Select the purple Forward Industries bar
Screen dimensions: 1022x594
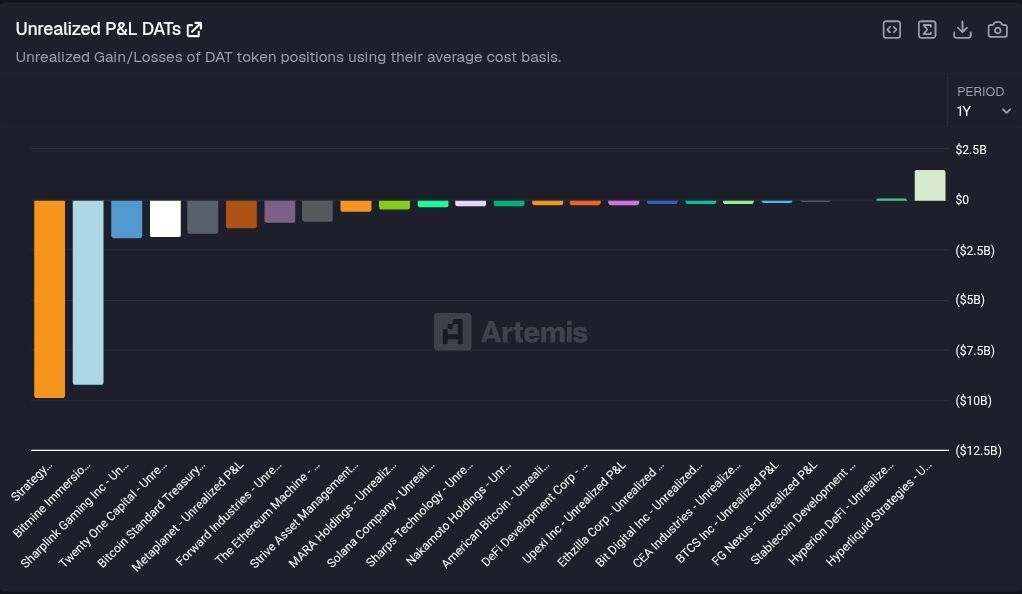pos(280,211)
